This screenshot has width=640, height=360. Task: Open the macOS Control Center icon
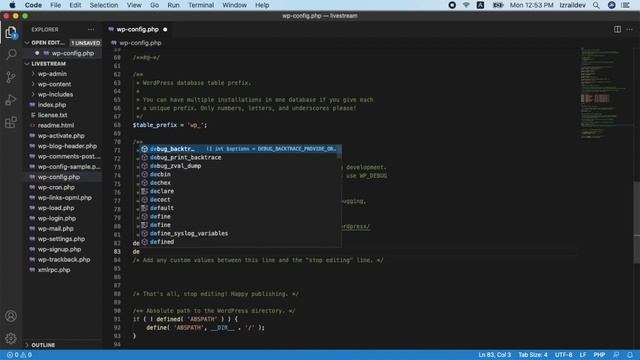point(625,5)
